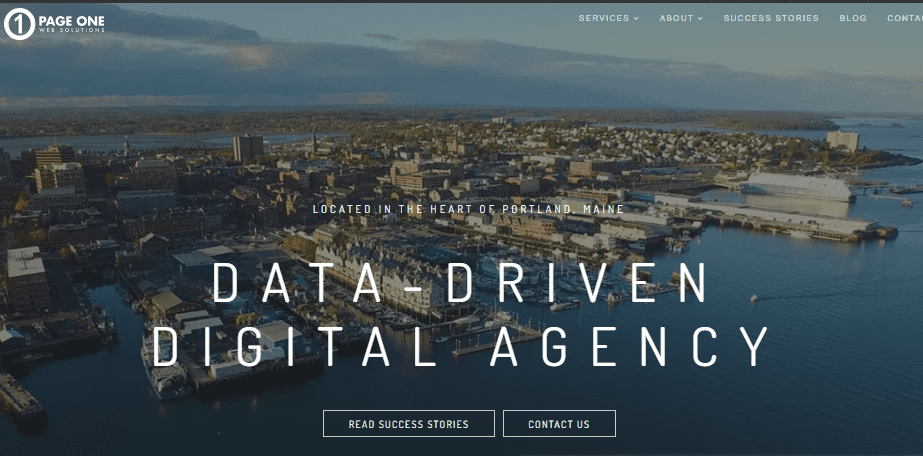Click the PAGE ONE logo text
This screenshot has width=923, height=456.
coord(71,19)
